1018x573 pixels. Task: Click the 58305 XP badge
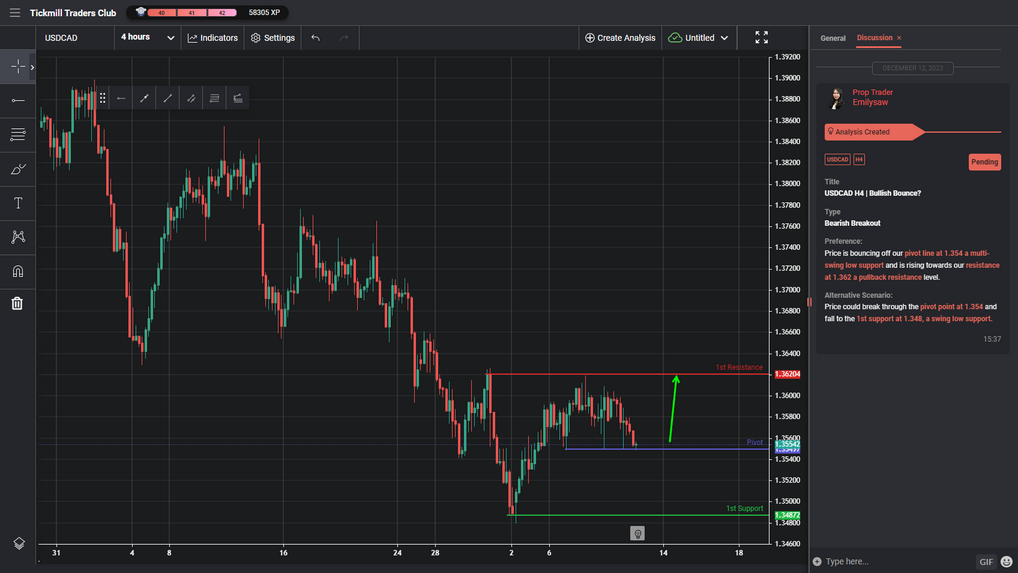click(x=264, y=12)
